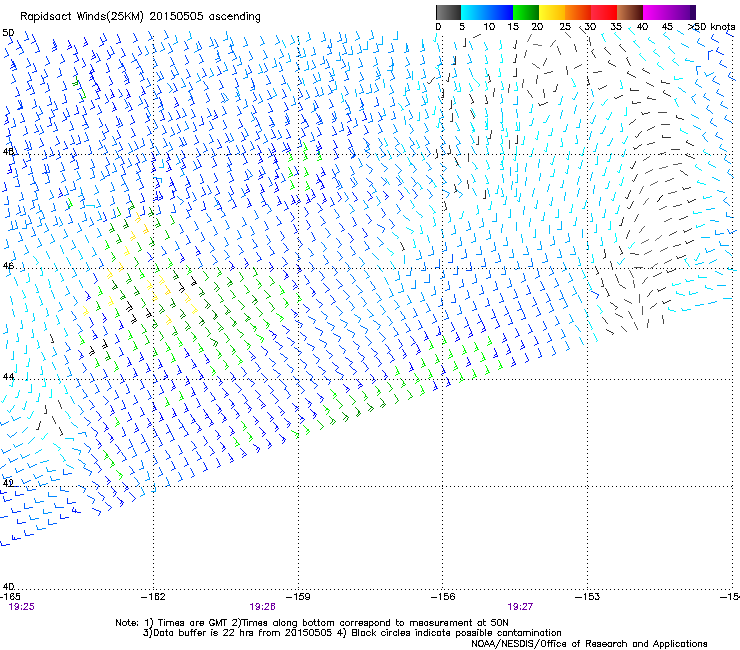
Task: Click the -153 longitude axis label
Action: point(587,597)
